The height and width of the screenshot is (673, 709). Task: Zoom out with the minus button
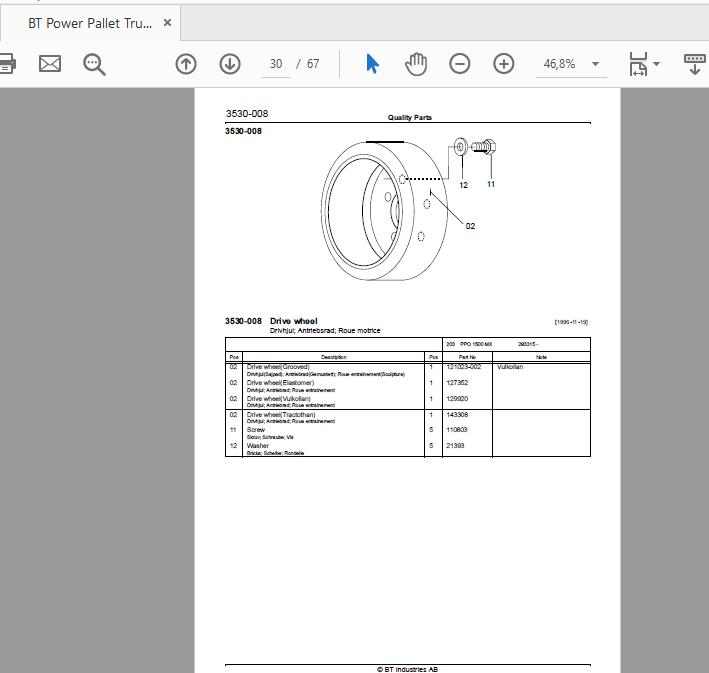coord(459,64)
